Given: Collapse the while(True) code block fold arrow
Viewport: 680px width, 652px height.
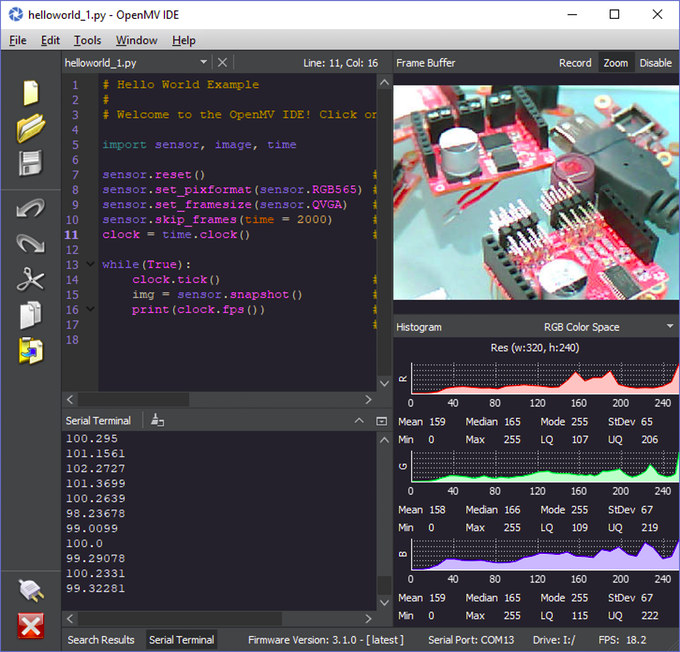Looking at the screenshot, I should (x=90, y=265).
